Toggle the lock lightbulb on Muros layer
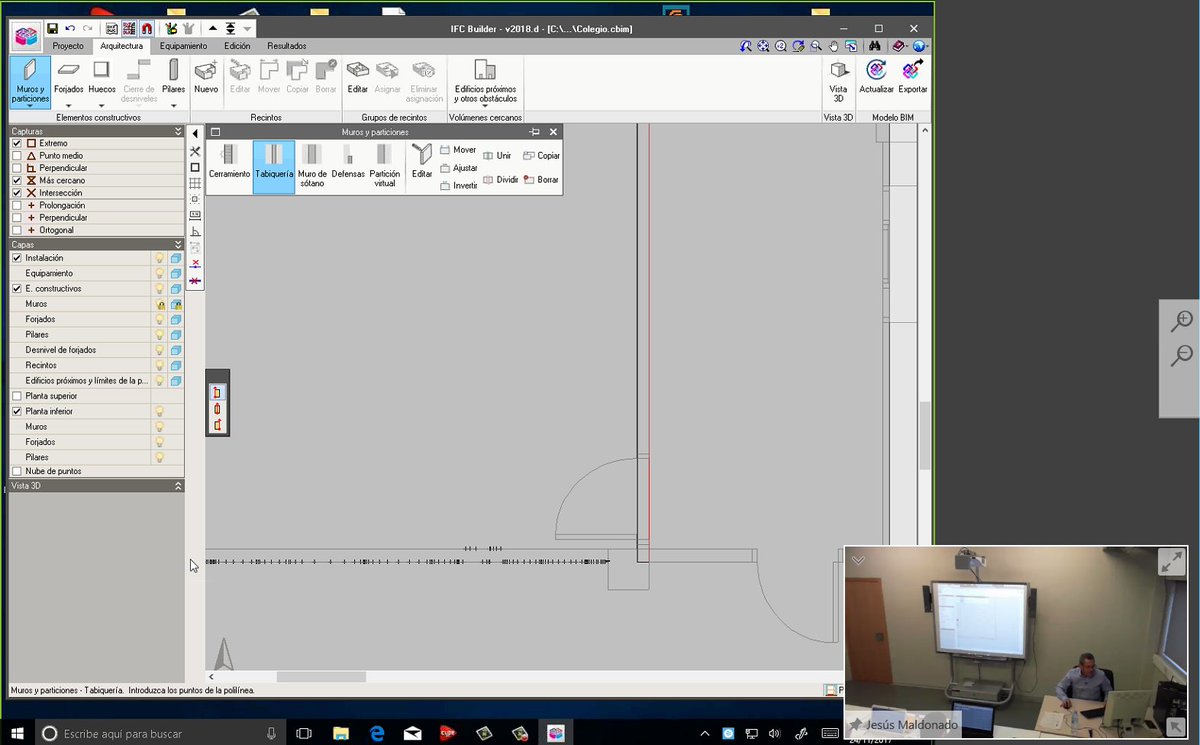The width and height of the screenshot is (1200, 745). 159,304
